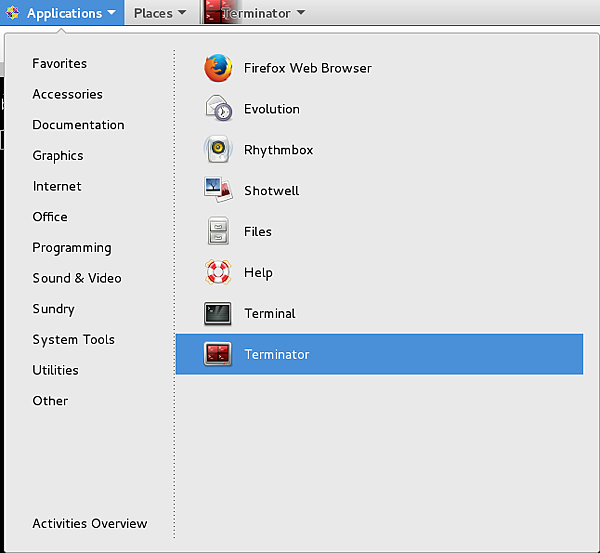Launch Shotwell by its label
This screenshot has height=553, width=600.
(x=272, y=191)
